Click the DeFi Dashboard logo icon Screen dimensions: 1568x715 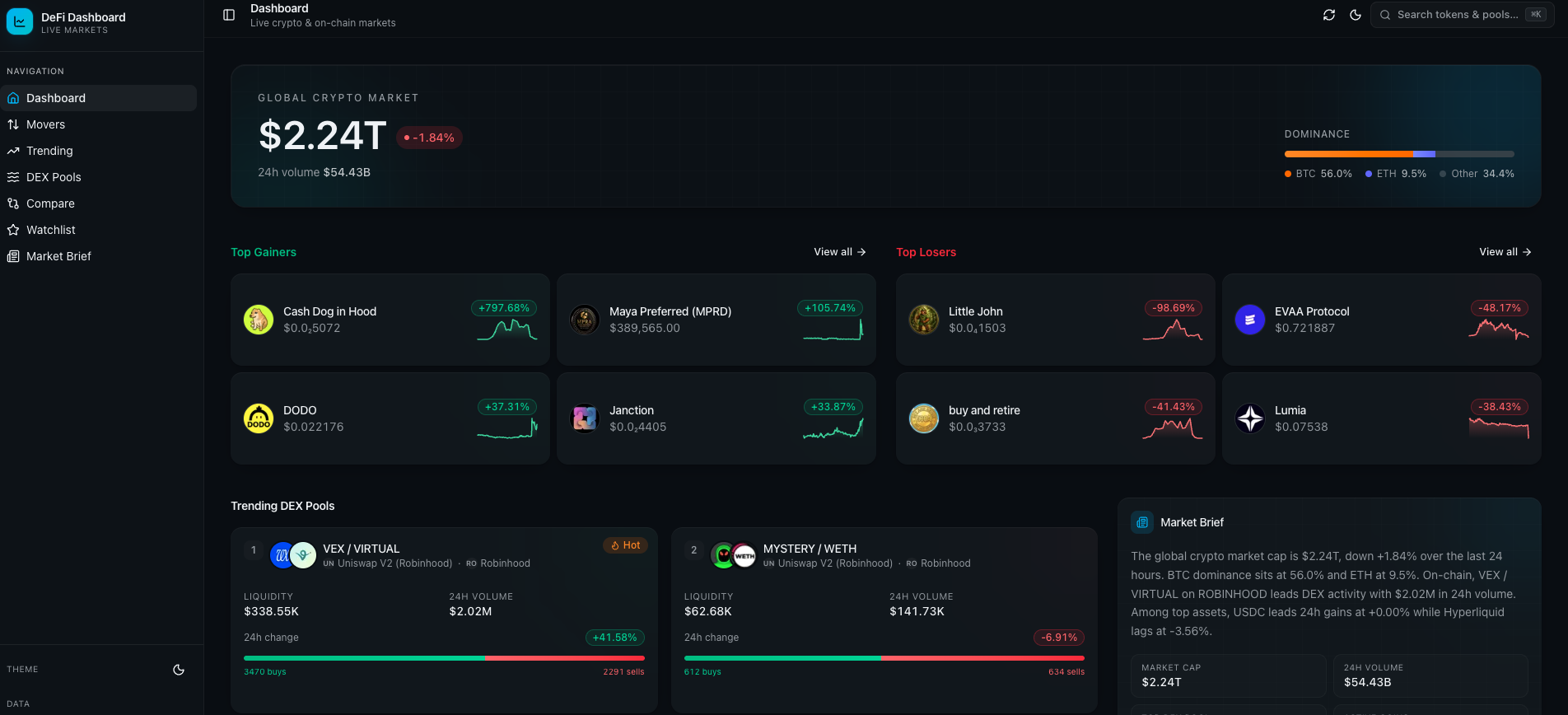[20, 21]
